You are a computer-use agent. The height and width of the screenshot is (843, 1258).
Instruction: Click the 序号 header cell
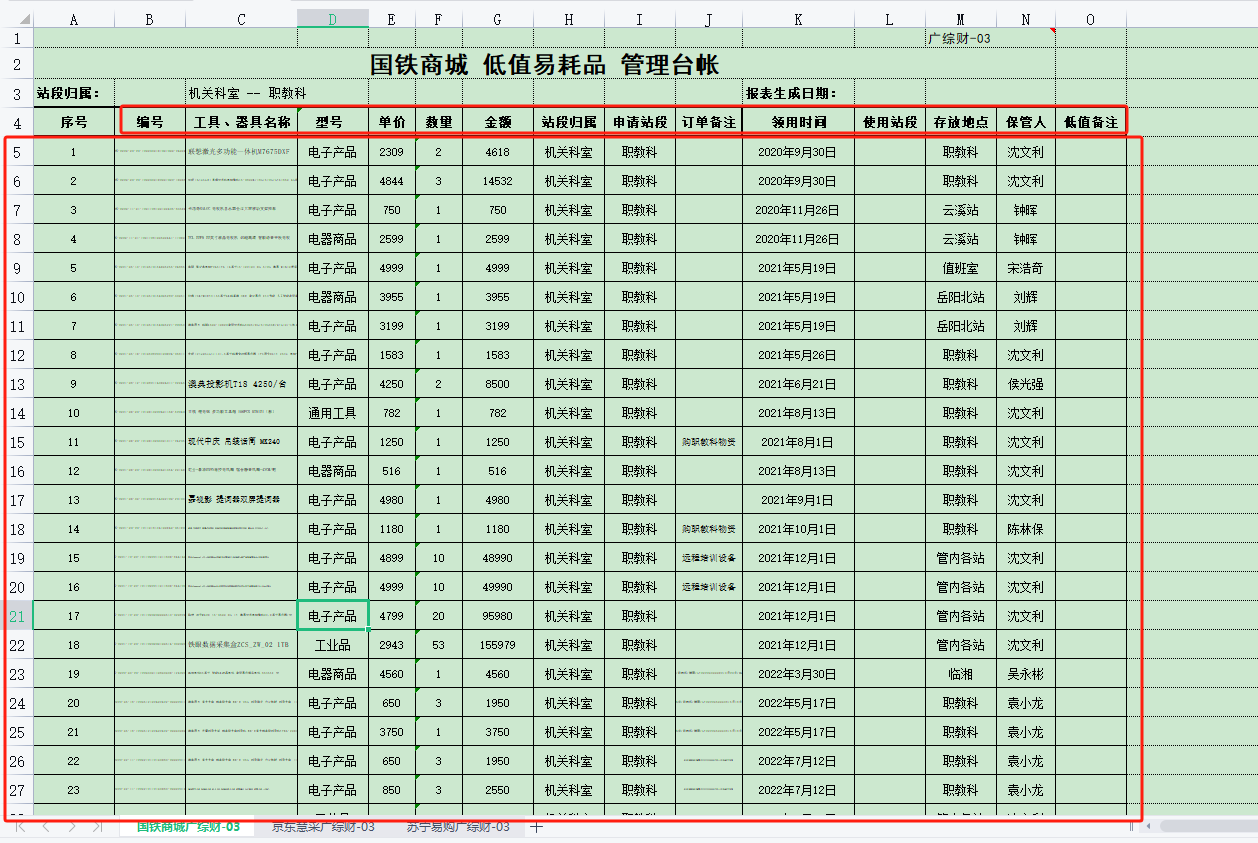point(74,122)
